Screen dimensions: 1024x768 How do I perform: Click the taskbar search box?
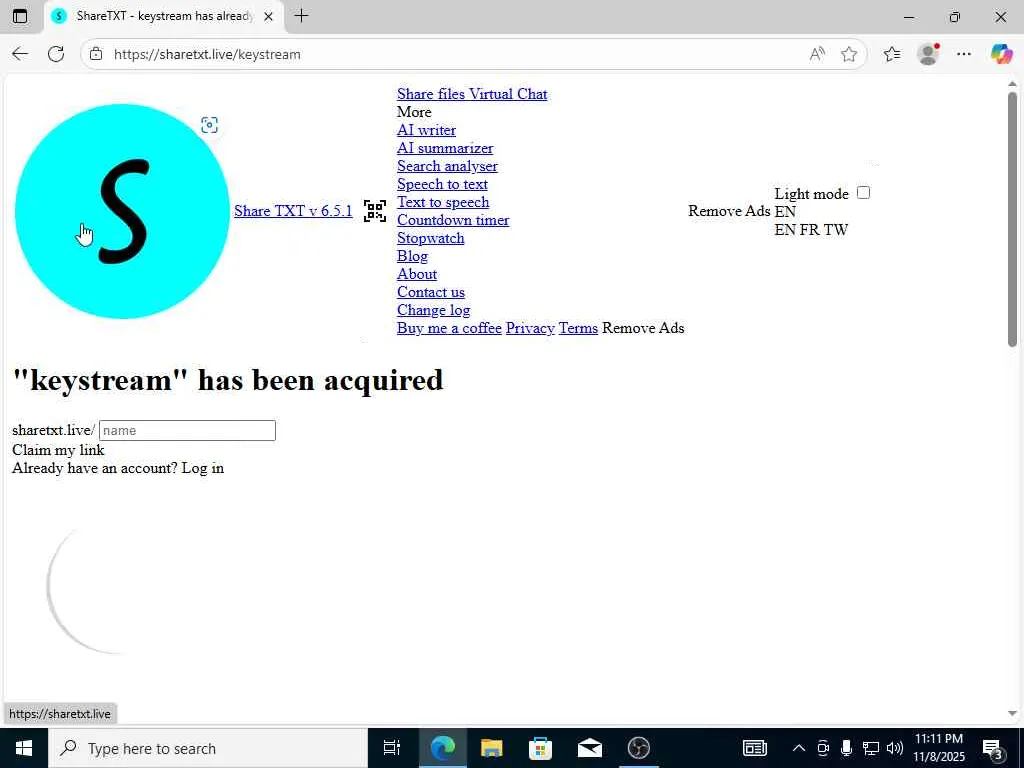(208, 748)
